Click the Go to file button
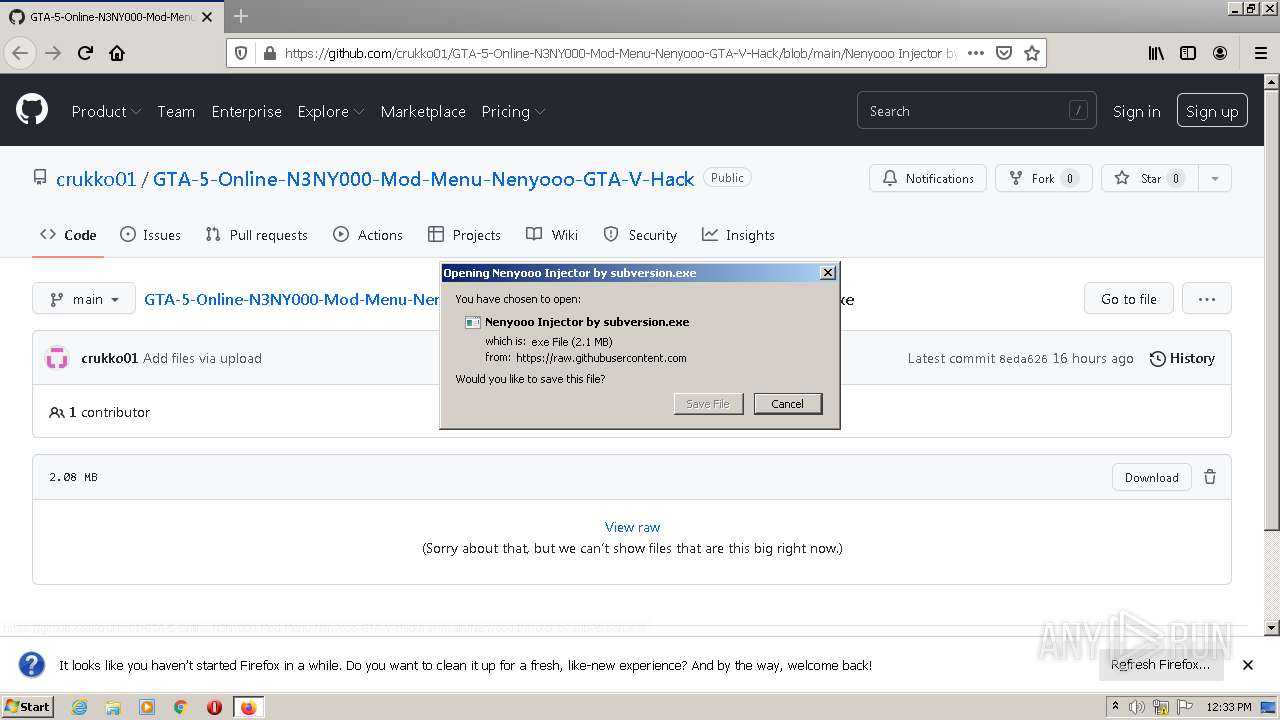The height and width of the screenshot is (720, 1280). [1128, 299]
